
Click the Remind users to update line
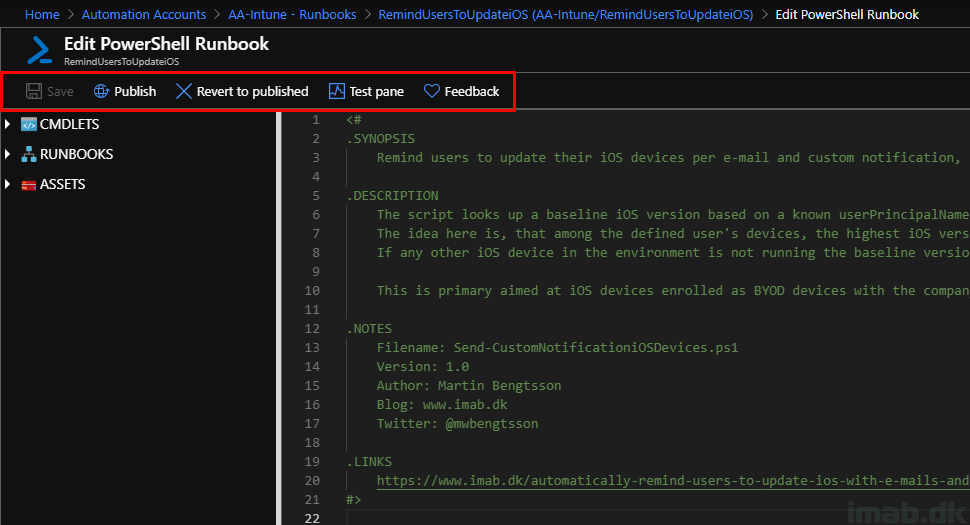[x=668, y=158]
